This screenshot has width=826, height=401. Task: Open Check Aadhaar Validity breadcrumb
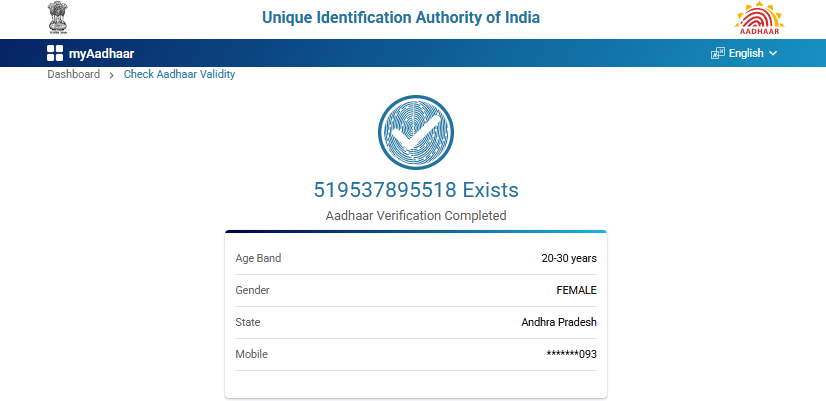(x=179, y=75)
